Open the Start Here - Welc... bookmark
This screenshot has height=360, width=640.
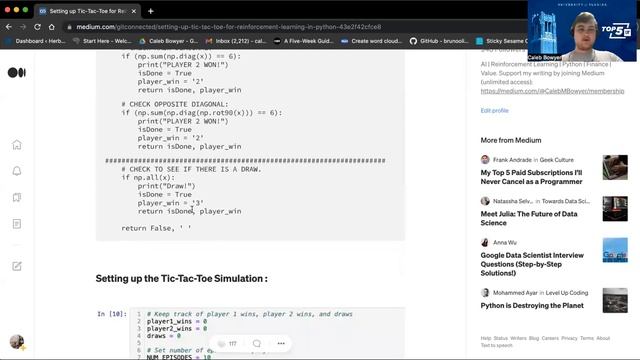pyautogui.click(x=102, y=41)
